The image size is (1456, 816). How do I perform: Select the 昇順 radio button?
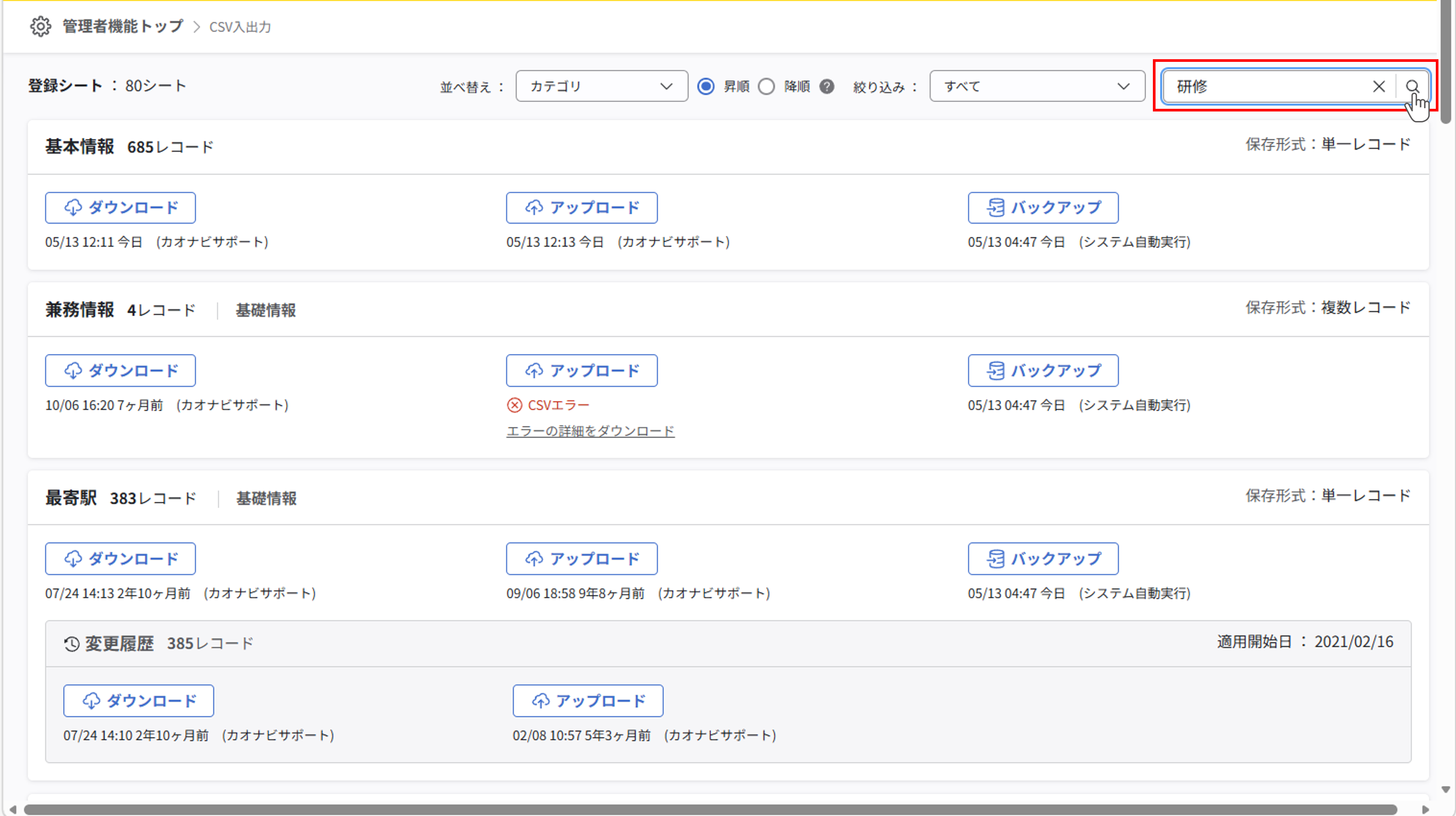pyautogui.click(x=706, y=86)
